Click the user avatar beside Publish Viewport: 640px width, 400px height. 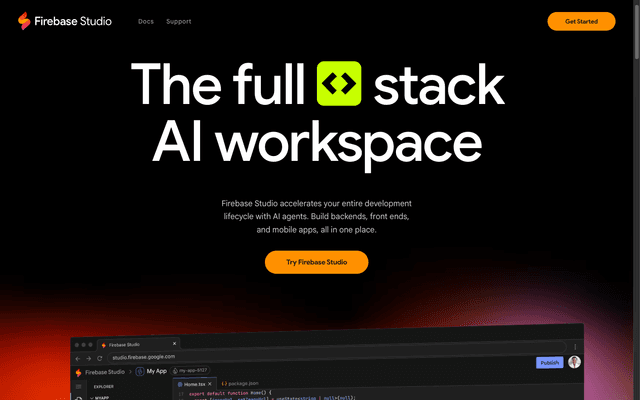pyautogui.click(x=574, y=362)
